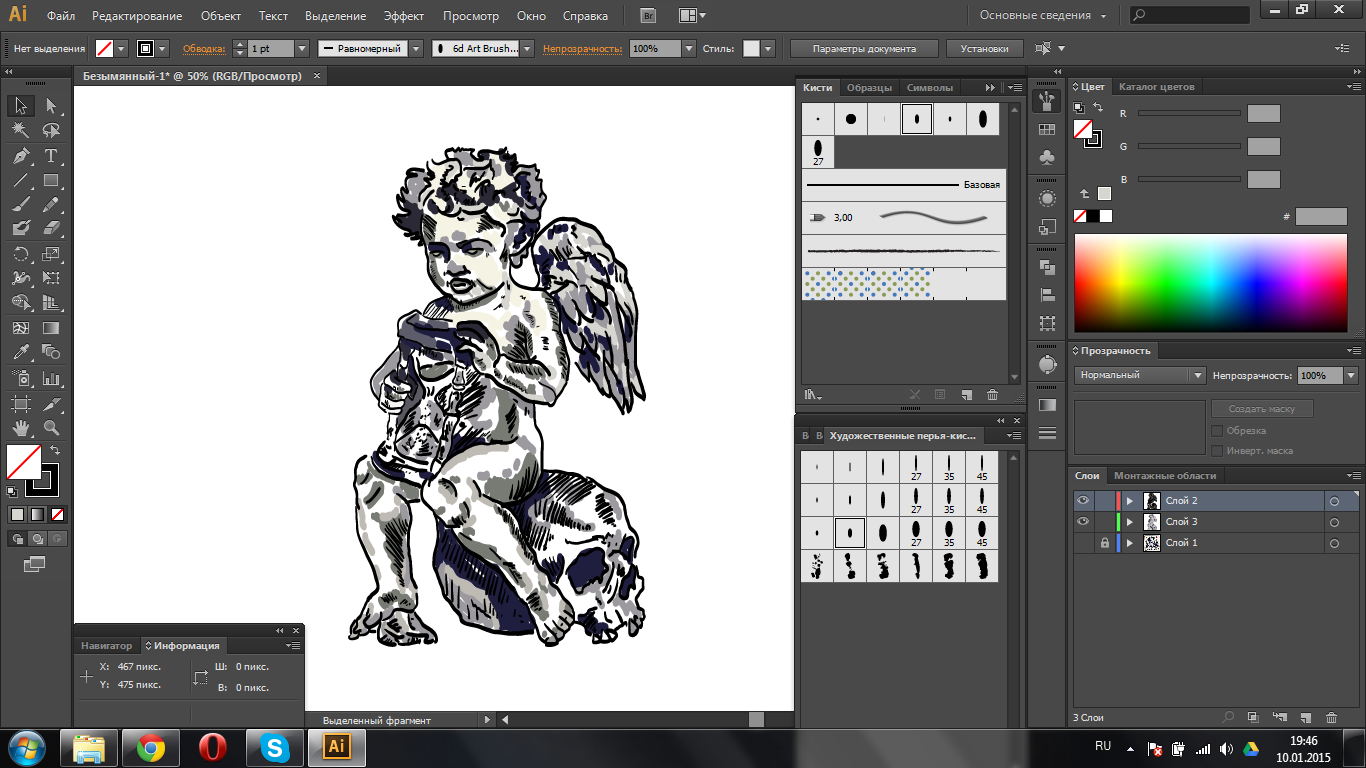The image size is (1366, 768).
Task: Delete selected layer with trash icon
Action: point(1331,717)
